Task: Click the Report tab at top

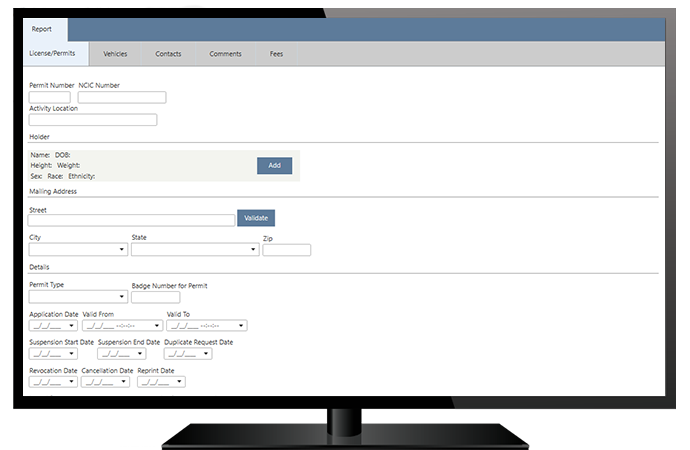Action: (x=42, y=29)
